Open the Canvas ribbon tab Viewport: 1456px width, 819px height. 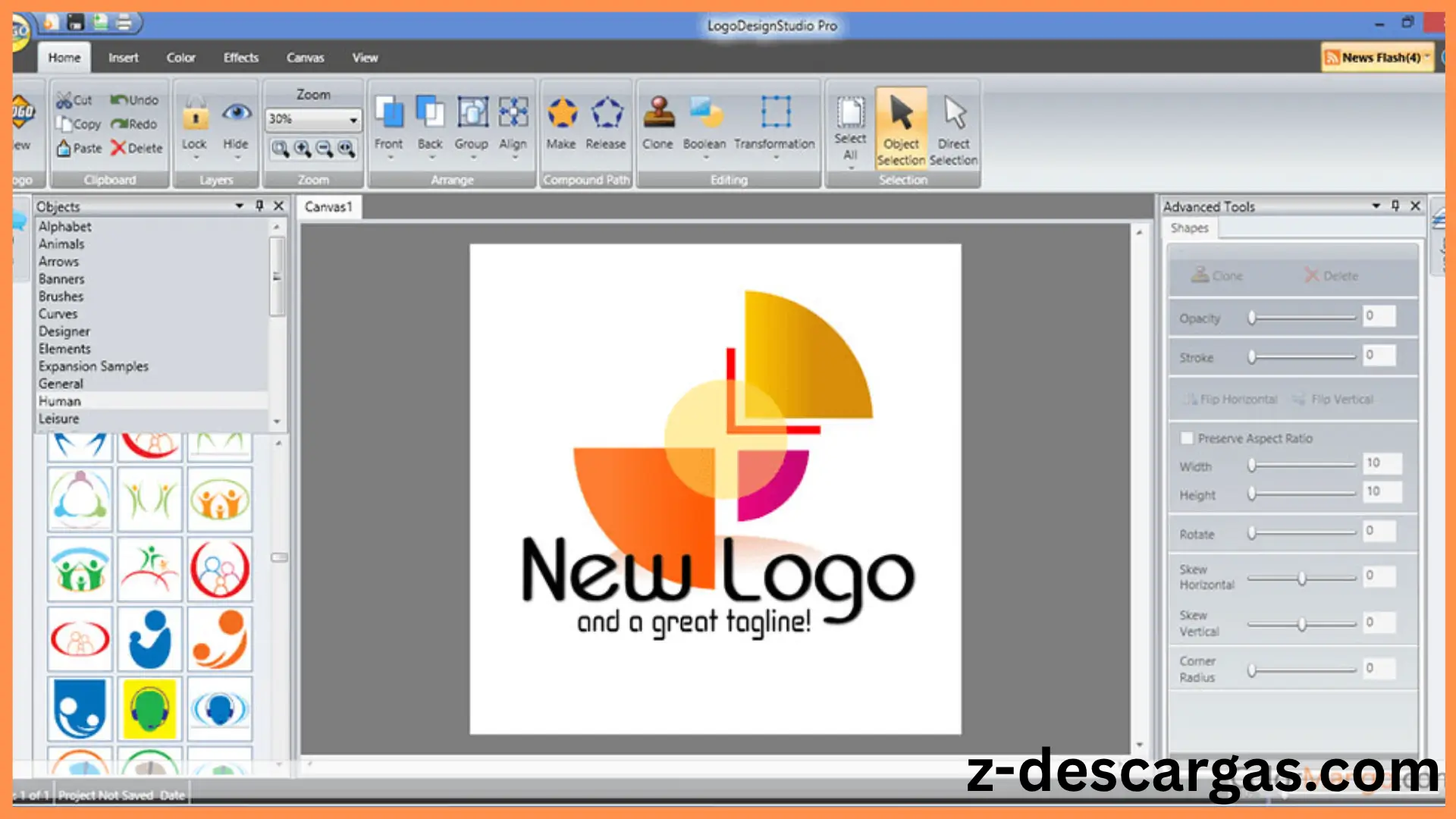point(305,58)
